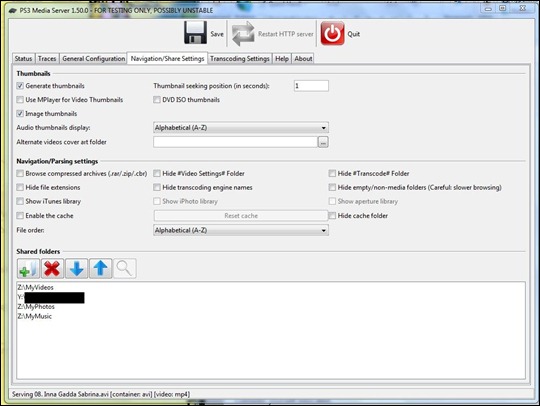
Task: Add a shared folder with green plus icon
Action: click(x=29, y=269)
